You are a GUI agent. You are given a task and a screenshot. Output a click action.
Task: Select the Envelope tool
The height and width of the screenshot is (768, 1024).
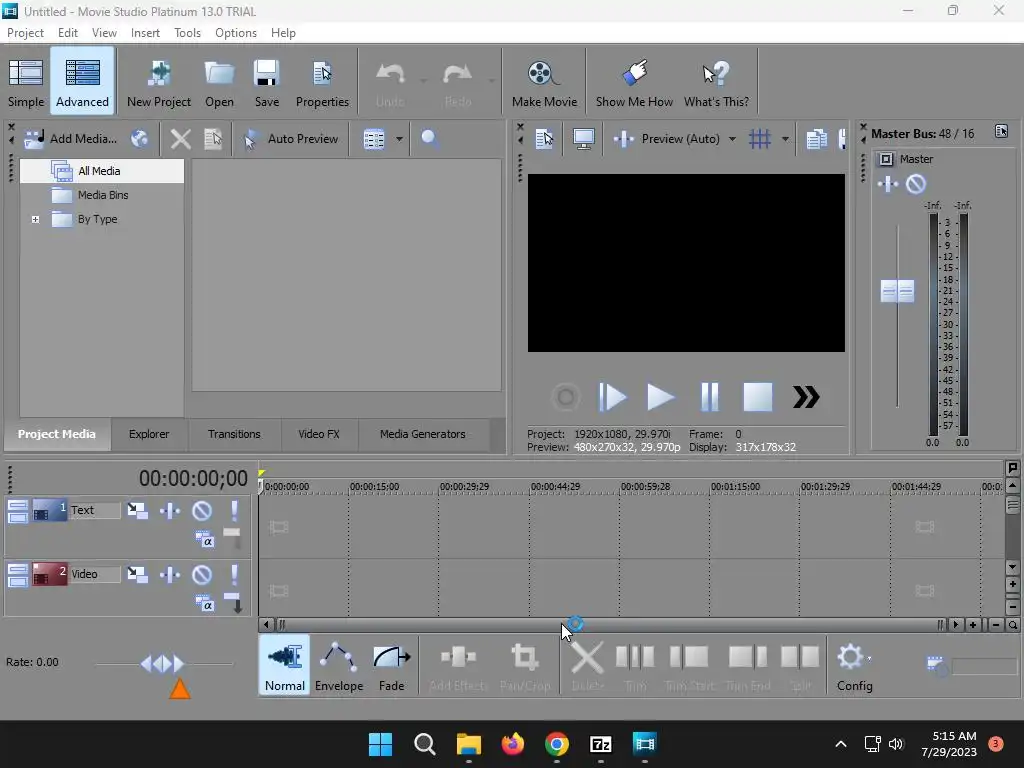(x=338, y=665)
